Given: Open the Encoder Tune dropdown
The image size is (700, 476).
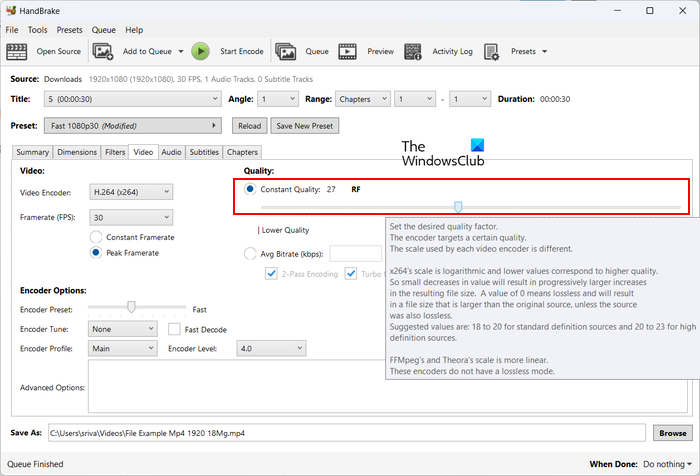Looking at the screenshot, I should (122, 329).
